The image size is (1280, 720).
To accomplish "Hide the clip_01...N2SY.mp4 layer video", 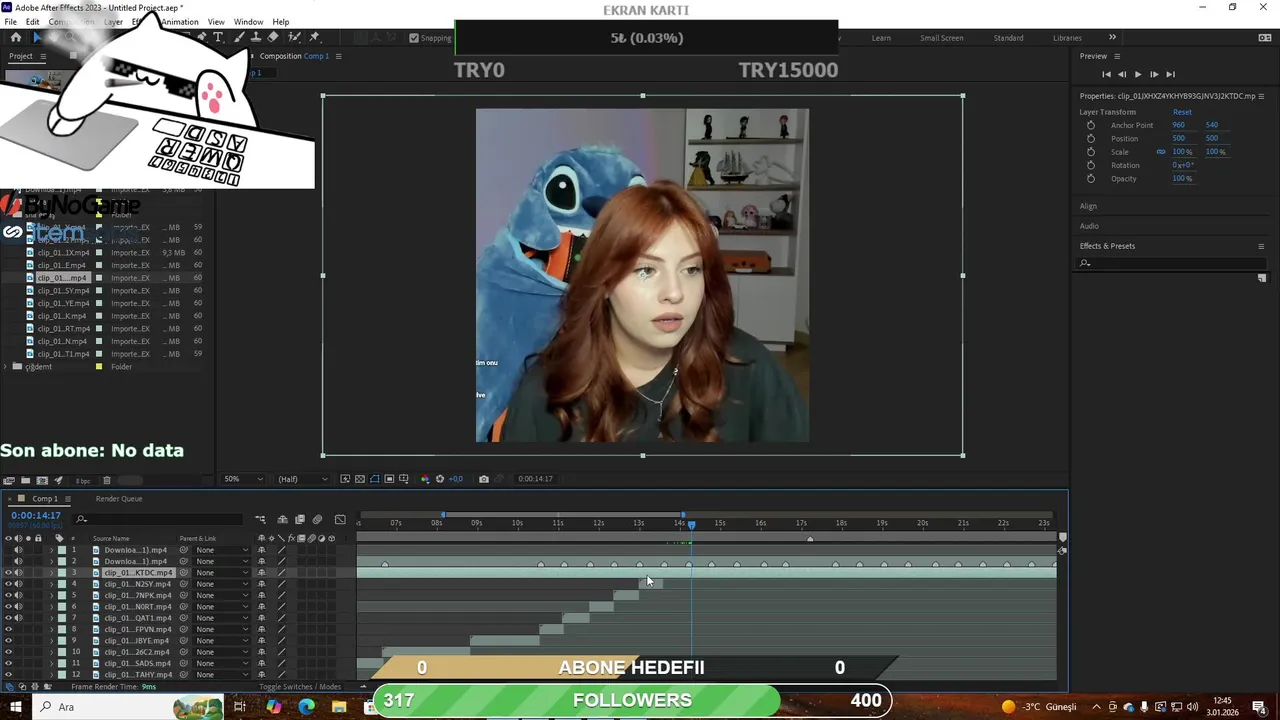I will [8, 584].
